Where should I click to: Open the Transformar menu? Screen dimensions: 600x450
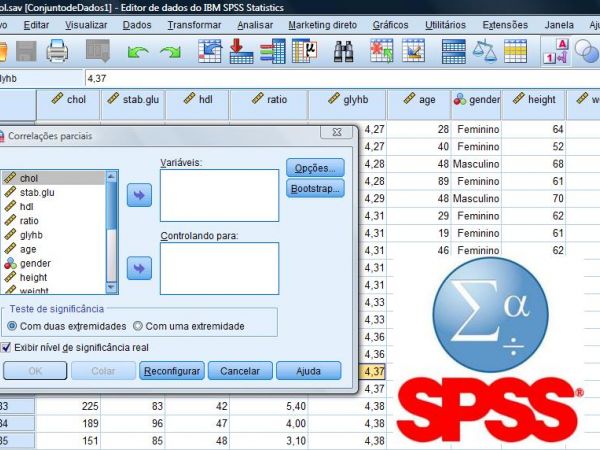click(x=196, y=24)
